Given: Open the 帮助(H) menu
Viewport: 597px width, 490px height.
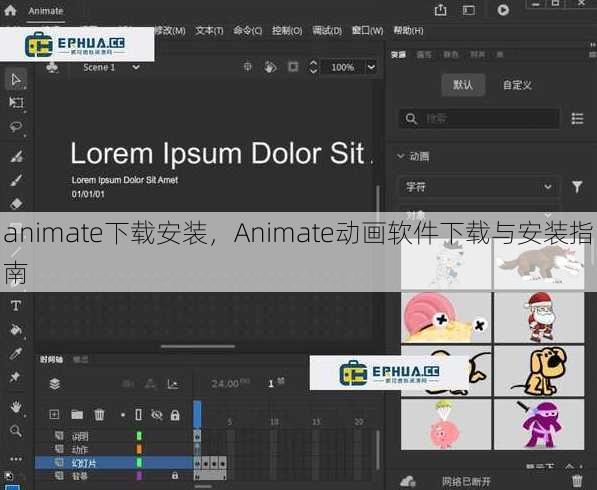Looking at the screenshot, I should coord(408,30).
